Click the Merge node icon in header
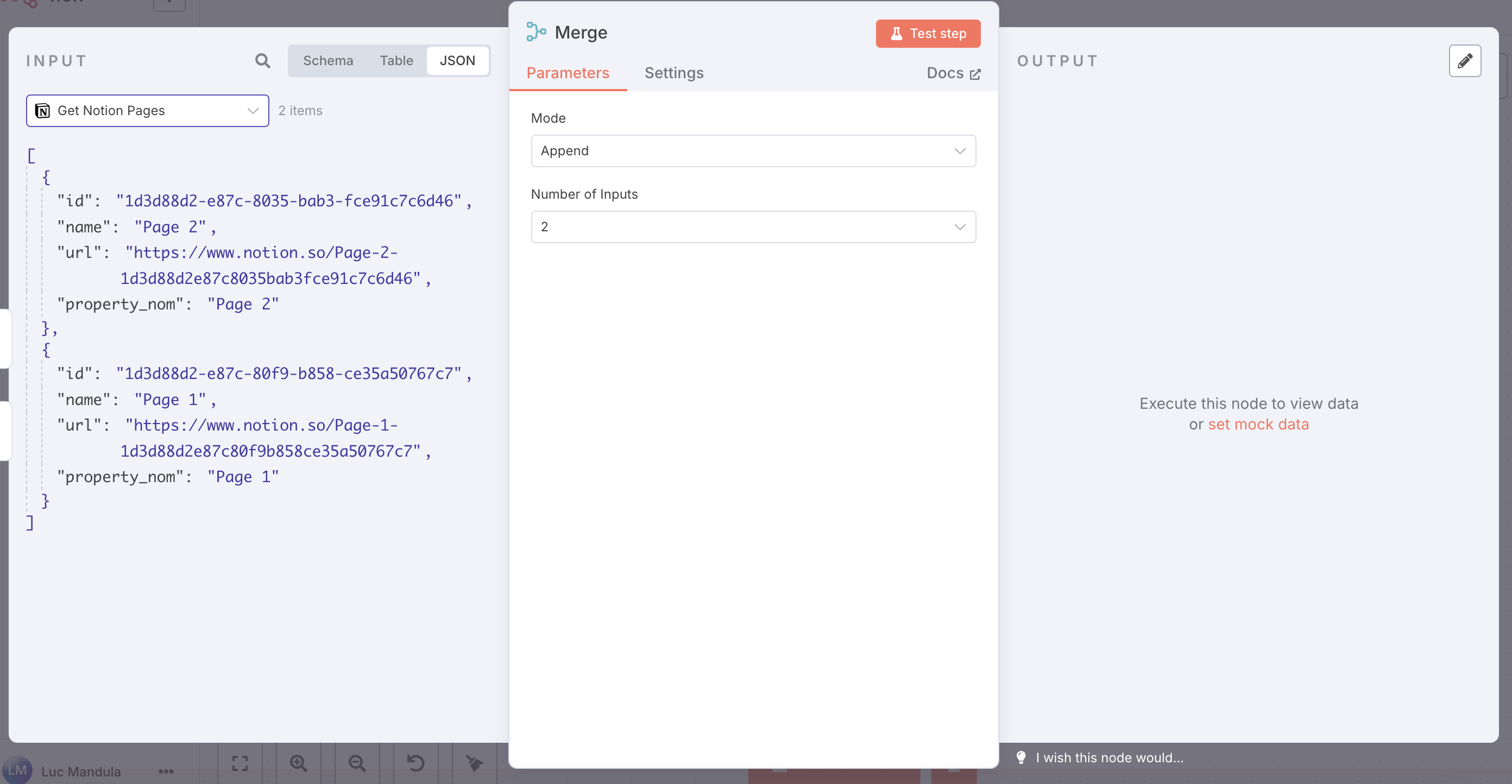The image size is (1512, 784). click(536, 31)
